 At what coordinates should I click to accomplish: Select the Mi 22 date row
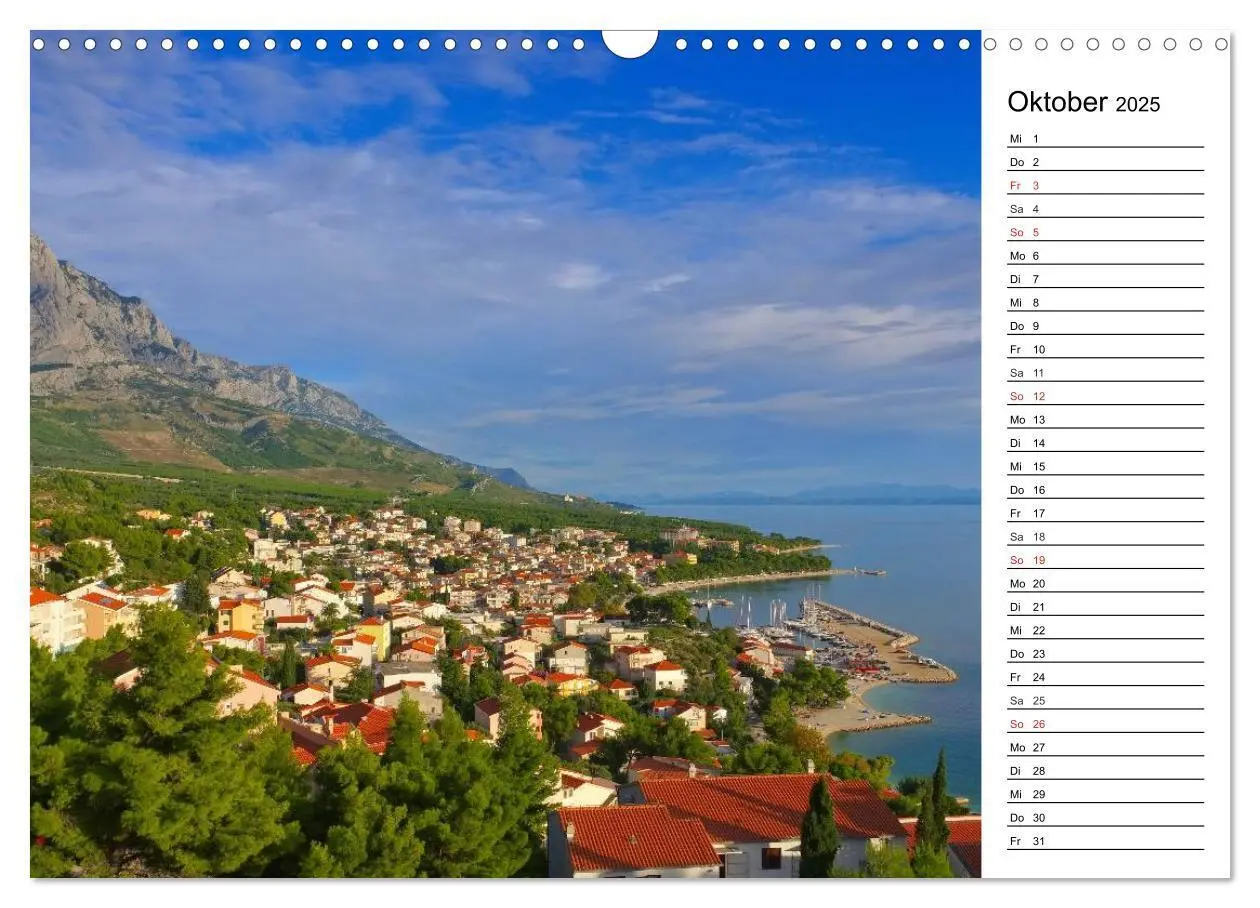pos(1105,630)
